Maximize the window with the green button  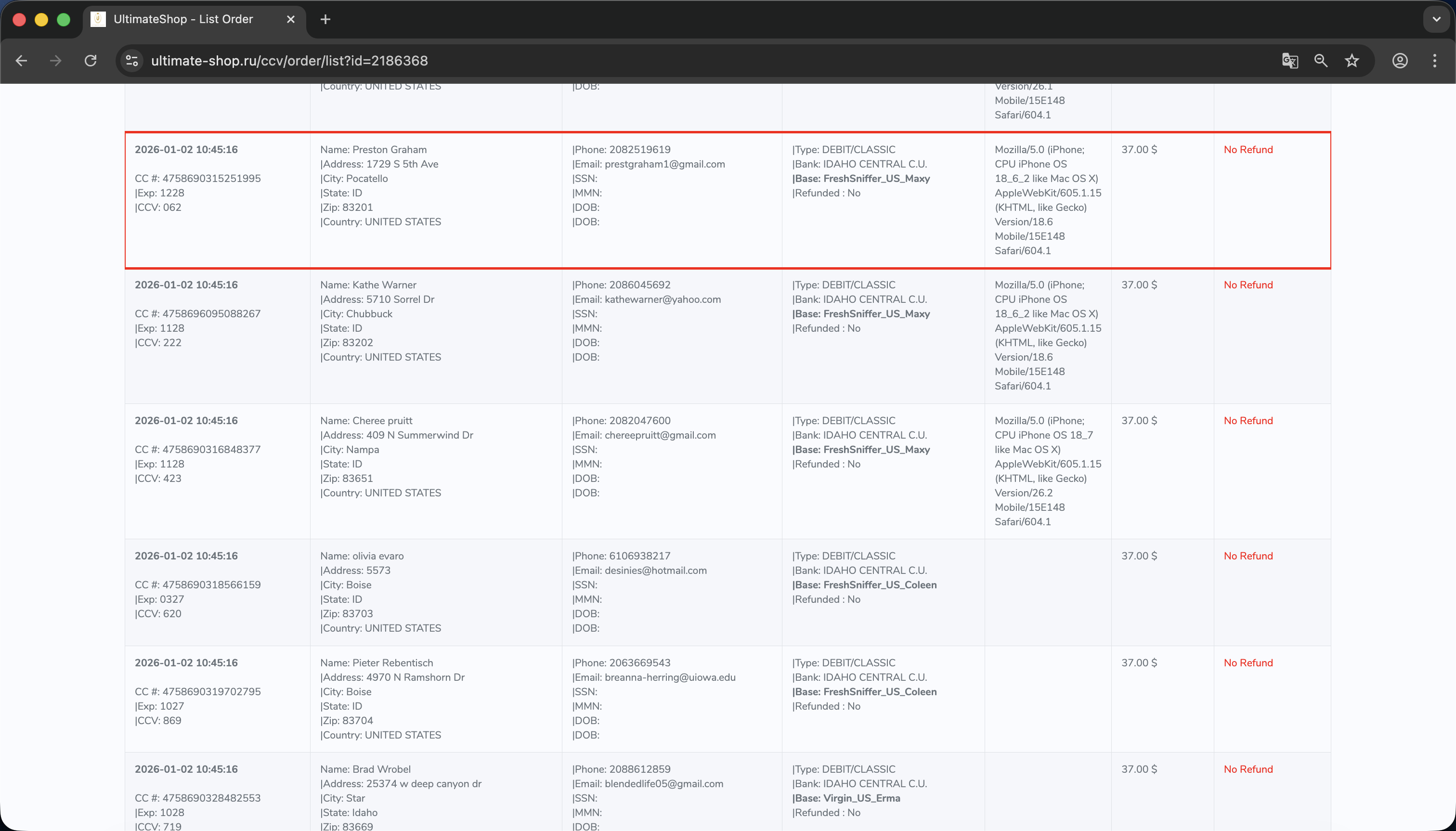tap(64, 19)
